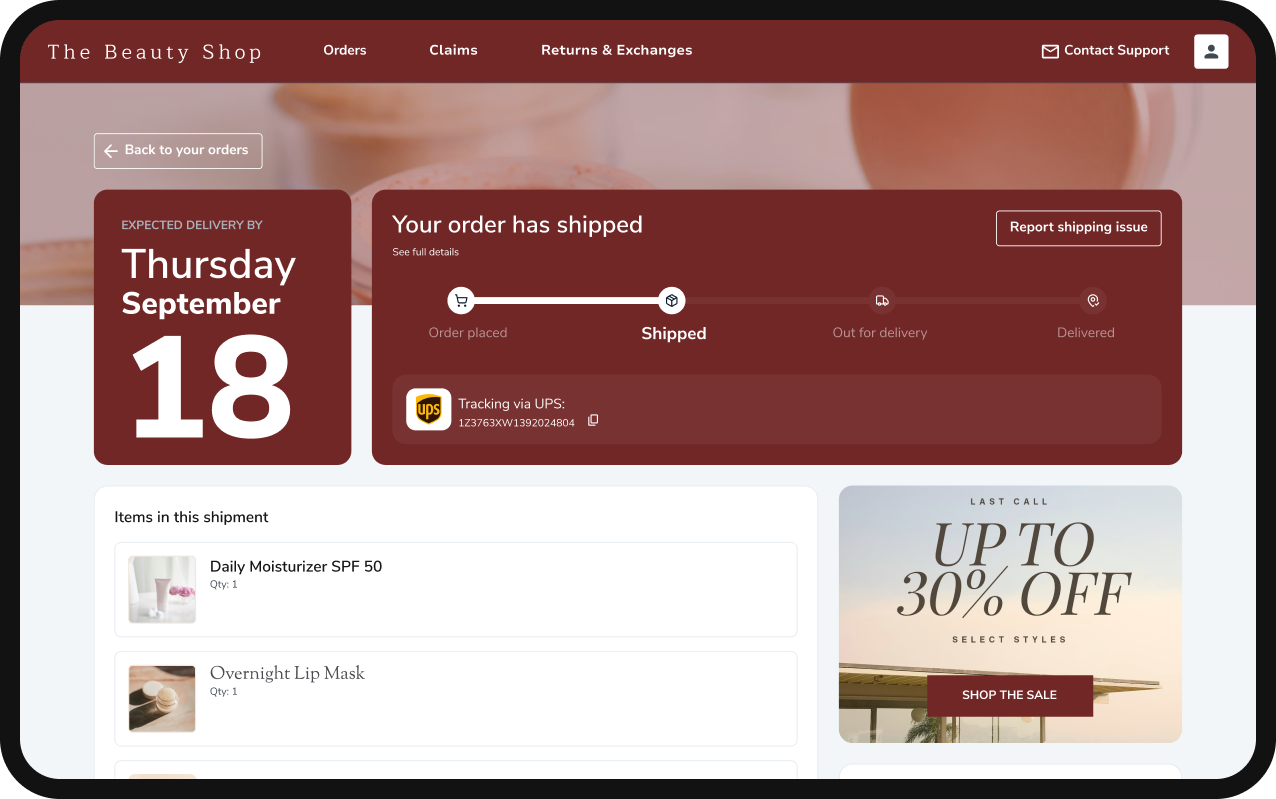Click the 'Items in this shipment' heading
This screenshot has height=799, width=1276.
[192, 517]
